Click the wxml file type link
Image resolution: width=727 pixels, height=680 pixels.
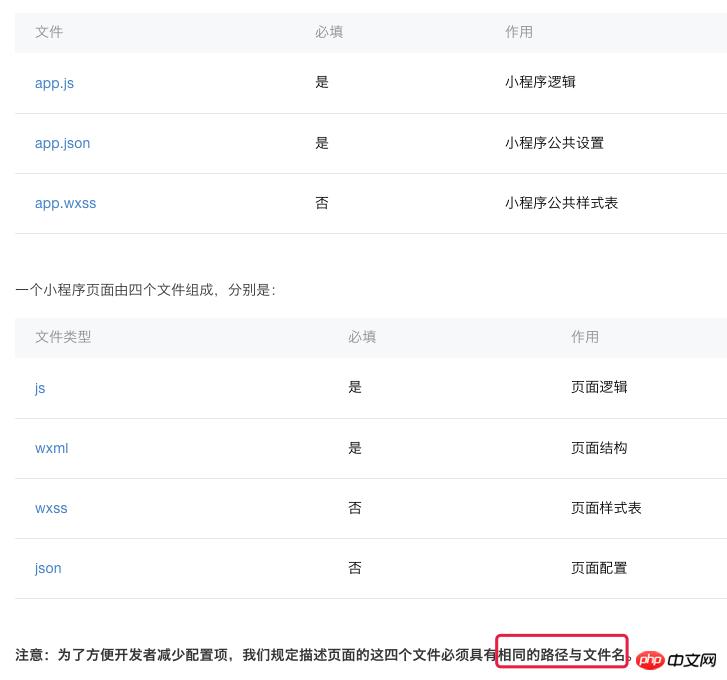51,448
